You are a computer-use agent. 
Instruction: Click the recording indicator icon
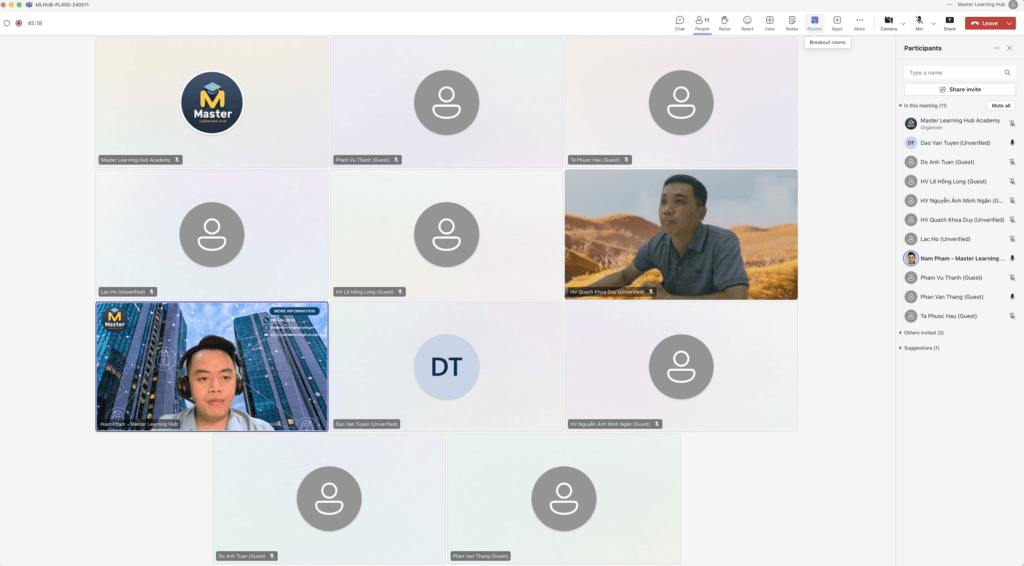coord(19,23)
